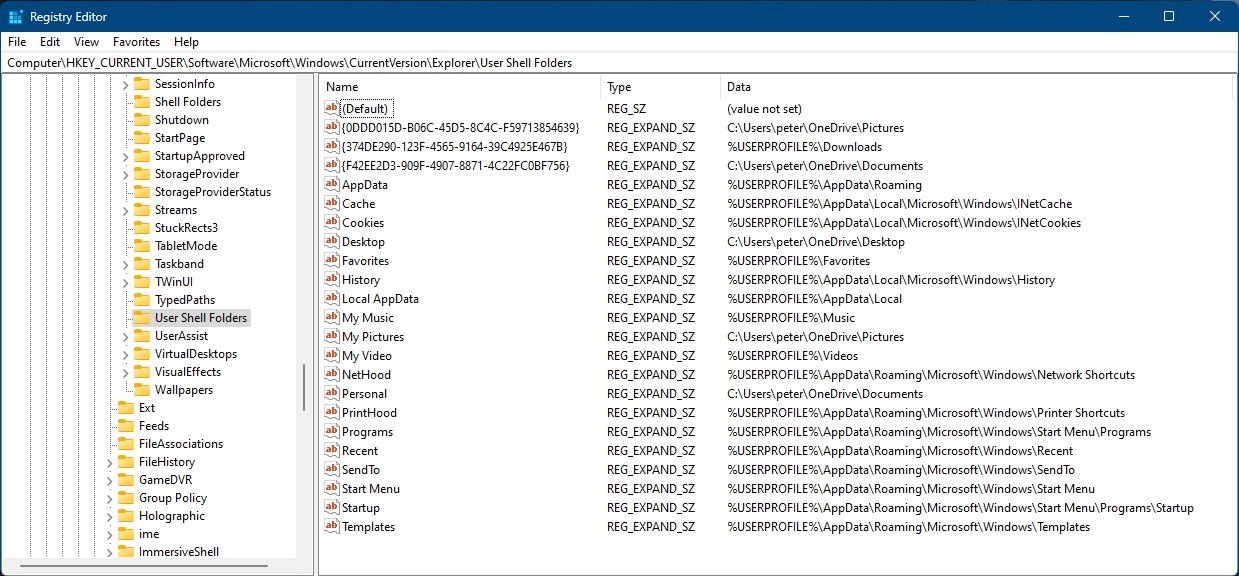Click the string icon beside the Cache value
1239x576 pixels.
(332, 203)
